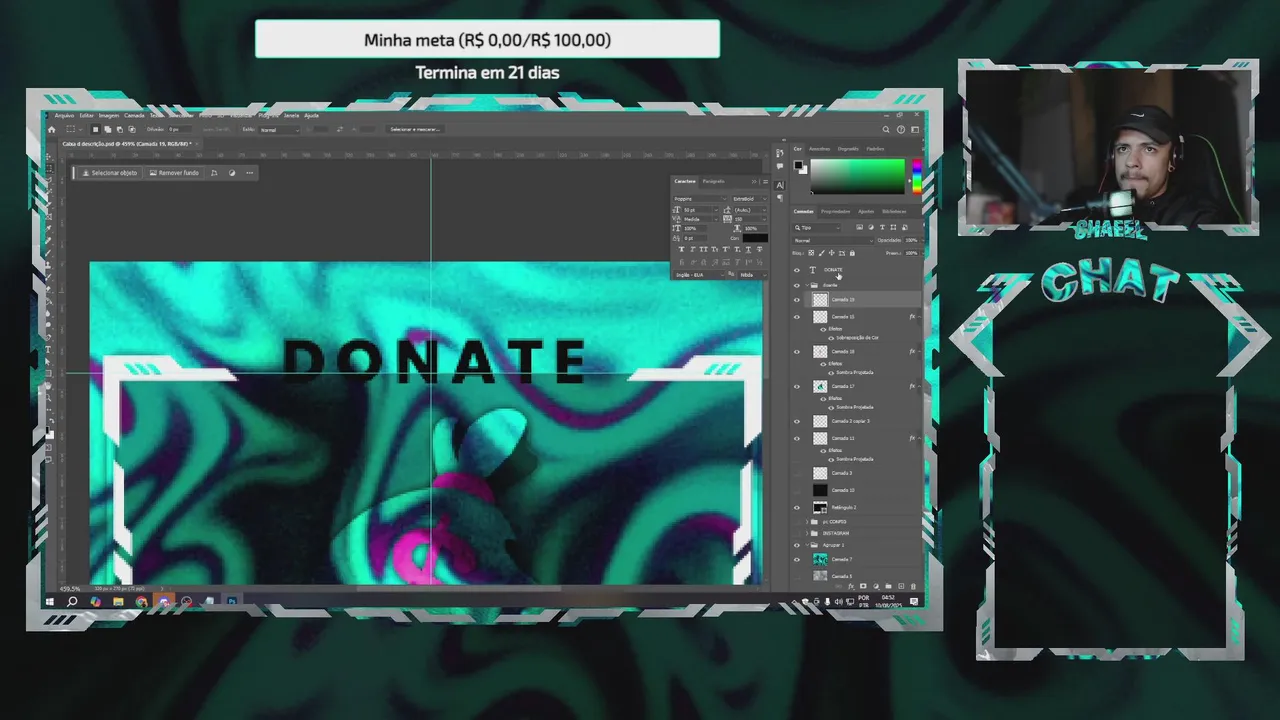Open collapsed Character panel 'A' icon
Image resolution: width=1280 pixels, height=720 pixels.
pyautogui.click(x=780, y=185)
